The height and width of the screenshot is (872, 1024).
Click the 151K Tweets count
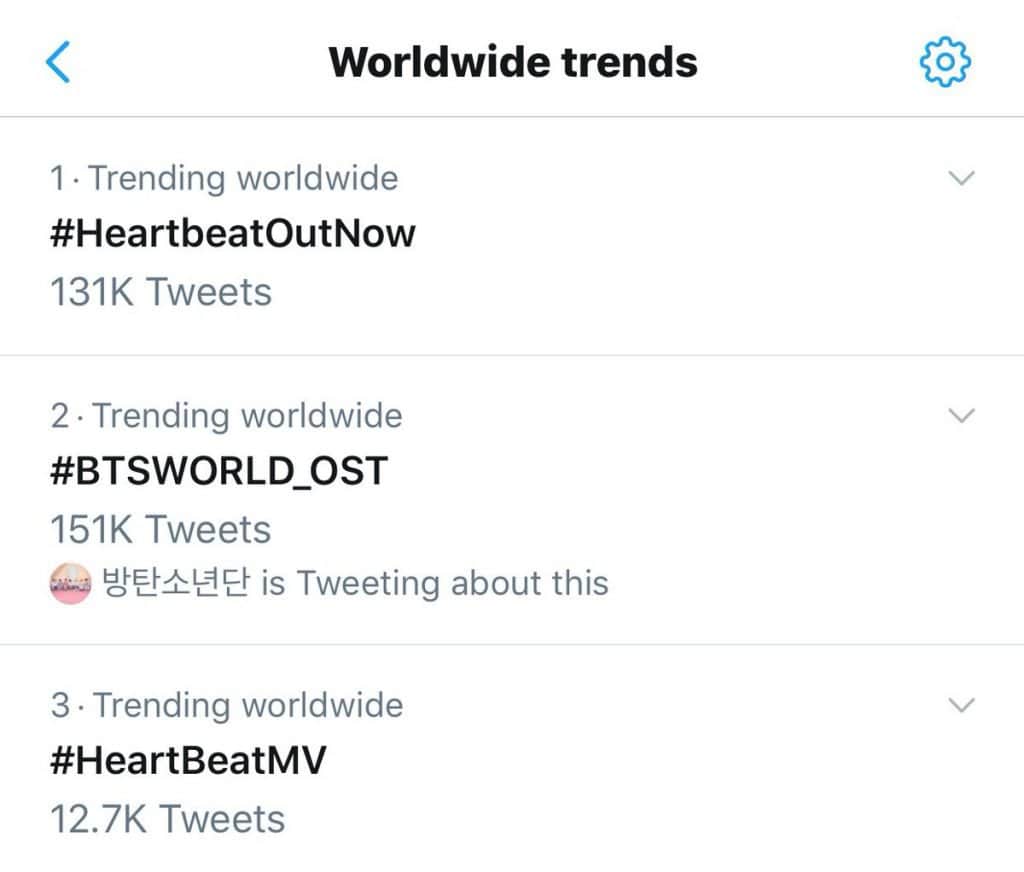pyautogui.click(x=160, y=529)
